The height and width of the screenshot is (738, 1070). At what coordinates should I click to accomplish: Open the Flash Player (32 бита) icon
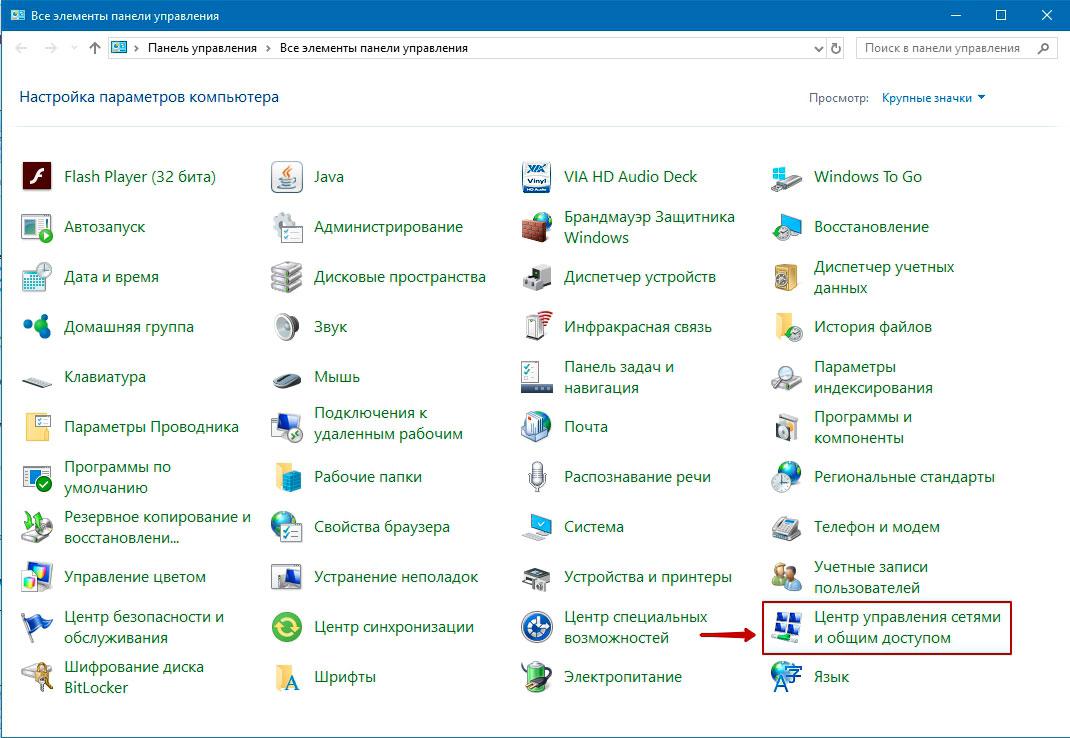(37, 177)
